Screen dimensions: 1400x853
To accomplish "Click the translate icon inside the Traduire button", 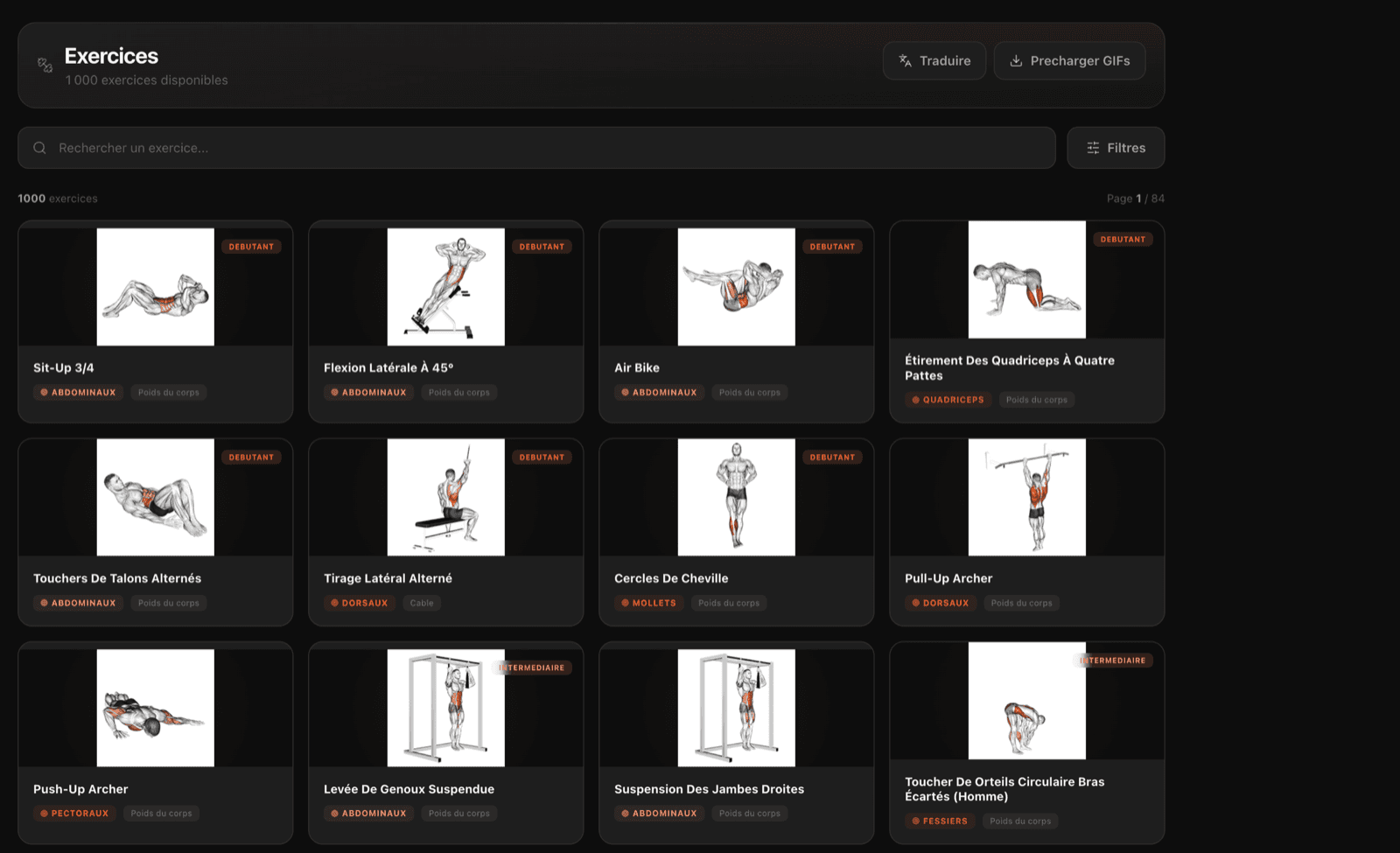I will 904,60.
